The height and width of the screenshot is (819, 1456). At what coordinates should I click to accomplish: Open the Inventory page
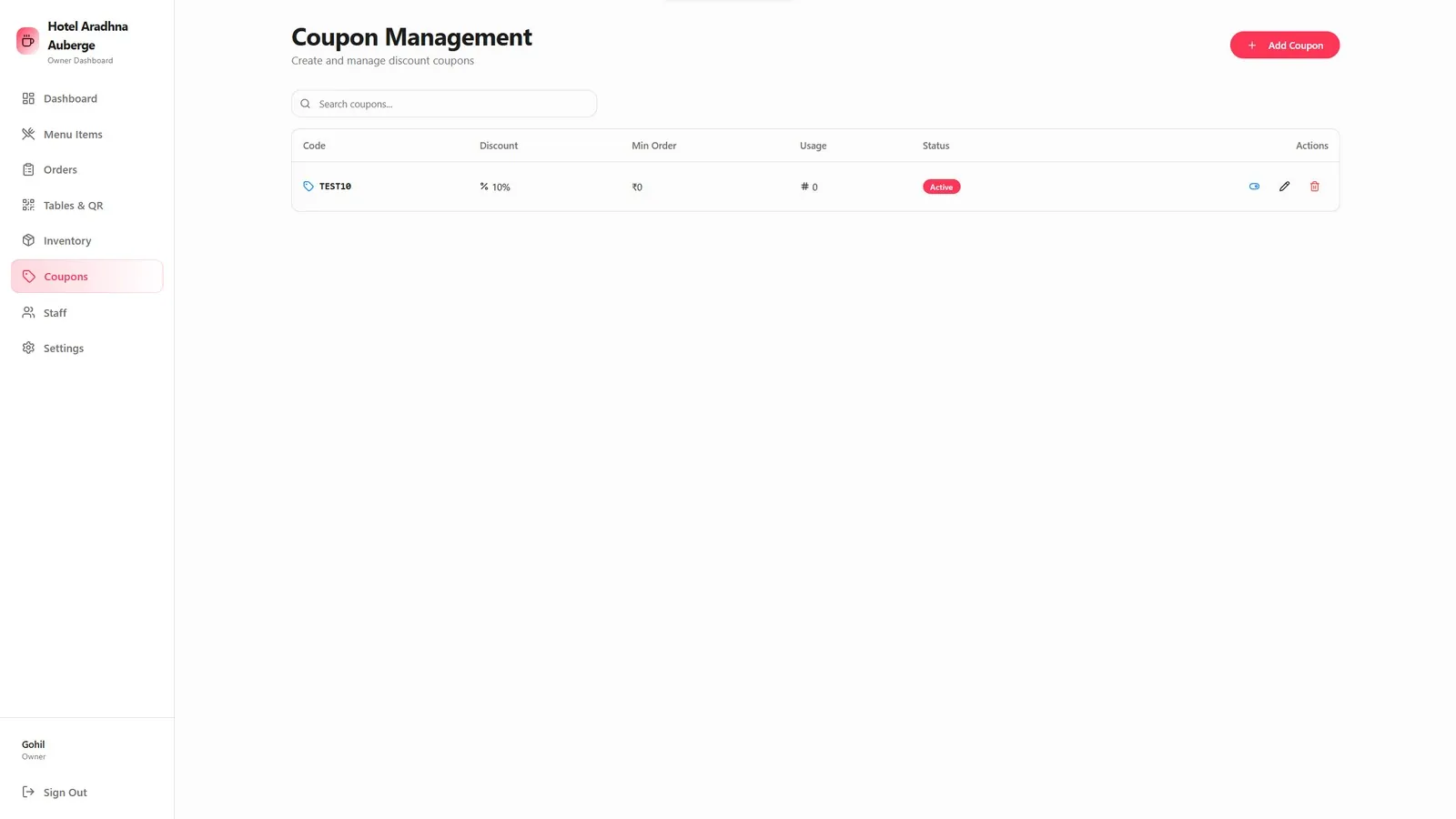tap(86, 240)
